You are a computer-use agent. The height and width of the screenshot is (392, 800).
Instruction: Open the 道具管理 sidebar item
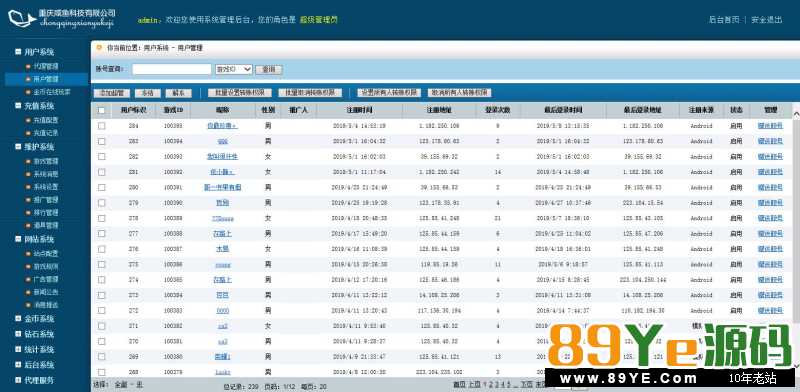click(45, 225)
